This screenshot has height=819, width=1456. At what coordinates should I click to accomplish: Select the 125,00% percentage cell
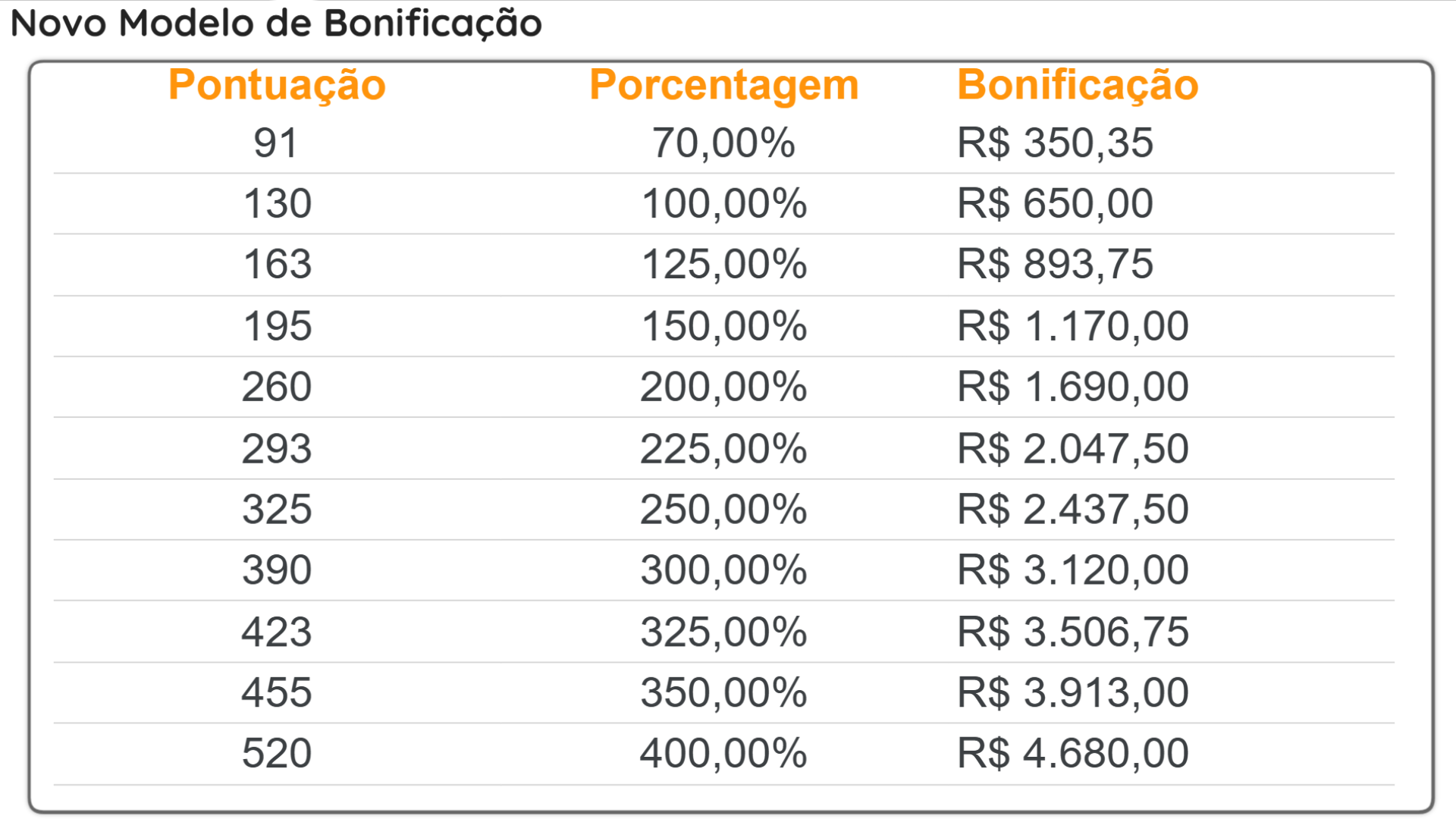coord(723,264)
